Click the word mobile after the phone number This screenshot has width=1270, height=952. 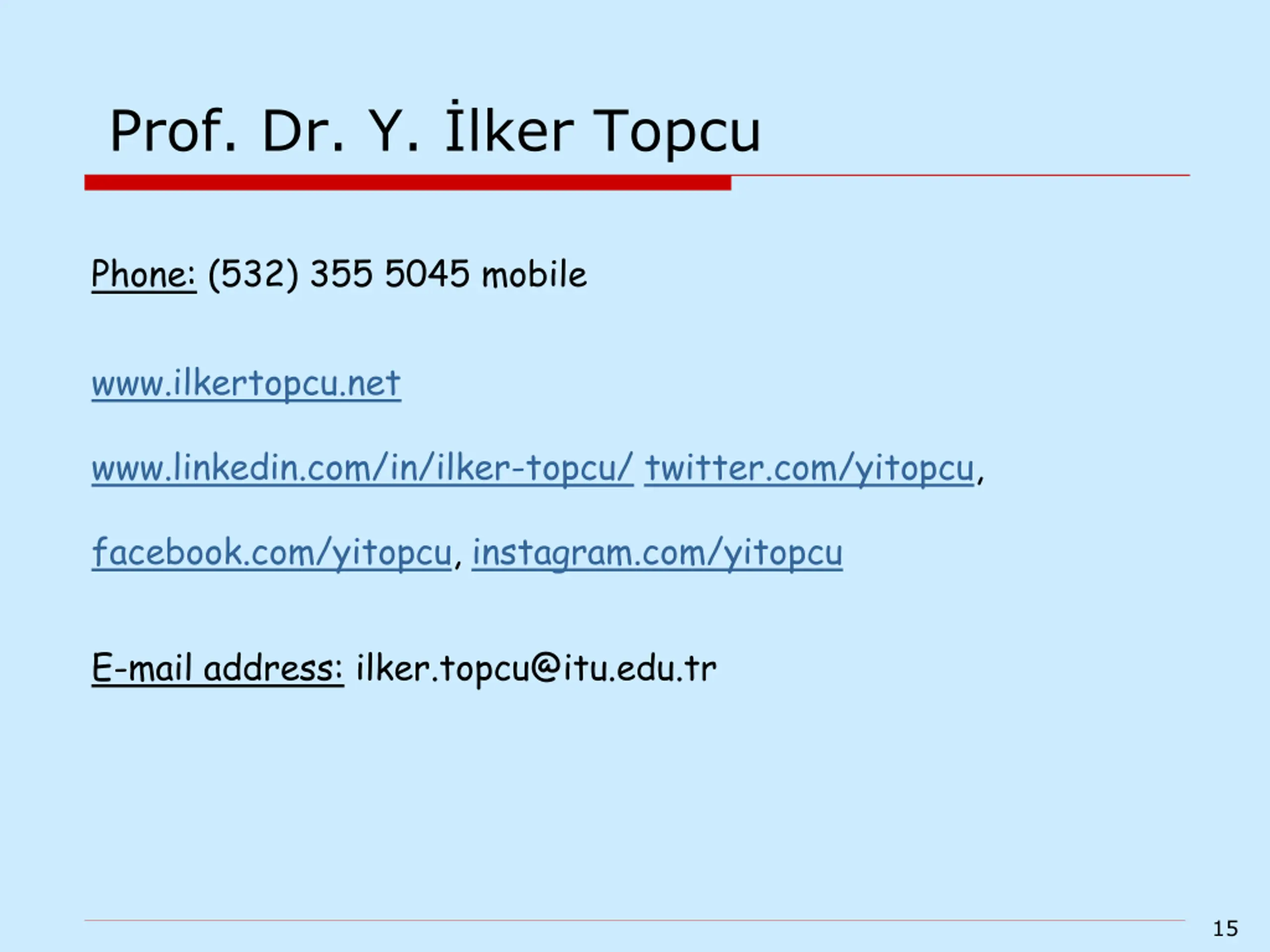[x=534, y=274]
